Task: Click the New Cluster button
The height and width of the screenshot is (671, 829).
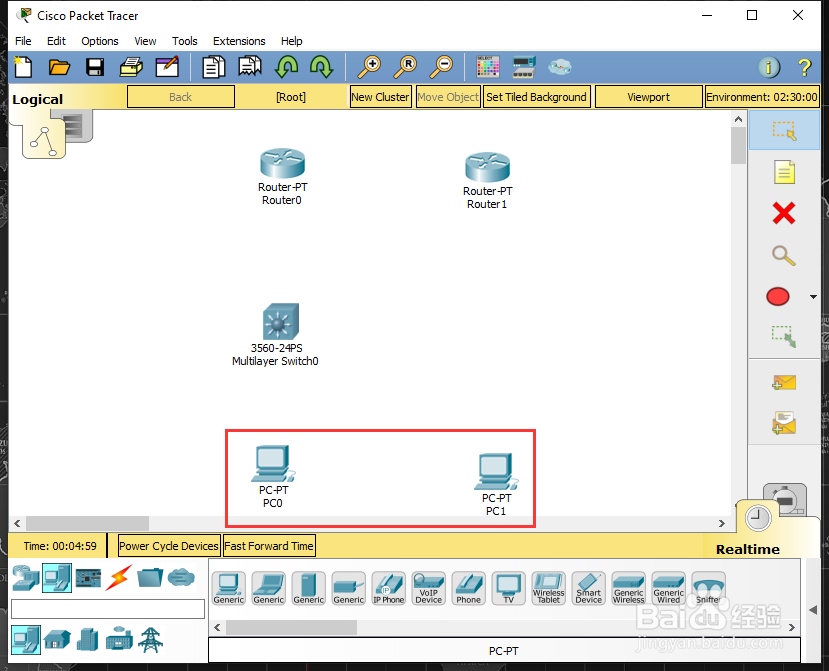Action: 380,97
